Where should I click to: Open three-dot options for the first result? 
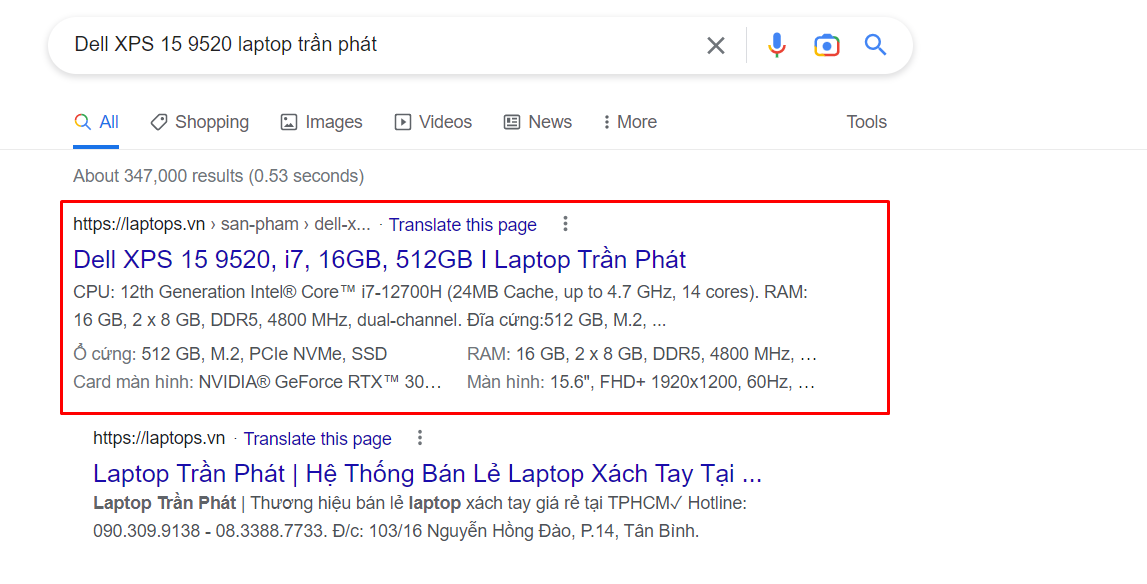coord(566,224)
